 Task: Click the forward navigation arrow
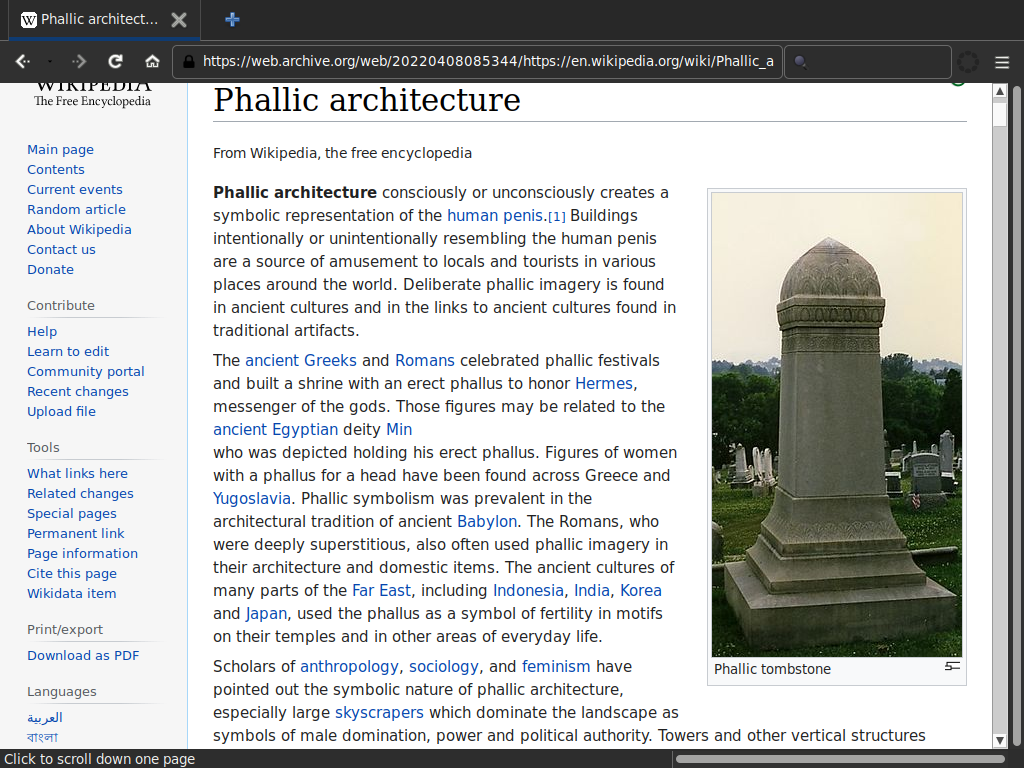pyautogui.click(x=80, y=61)
